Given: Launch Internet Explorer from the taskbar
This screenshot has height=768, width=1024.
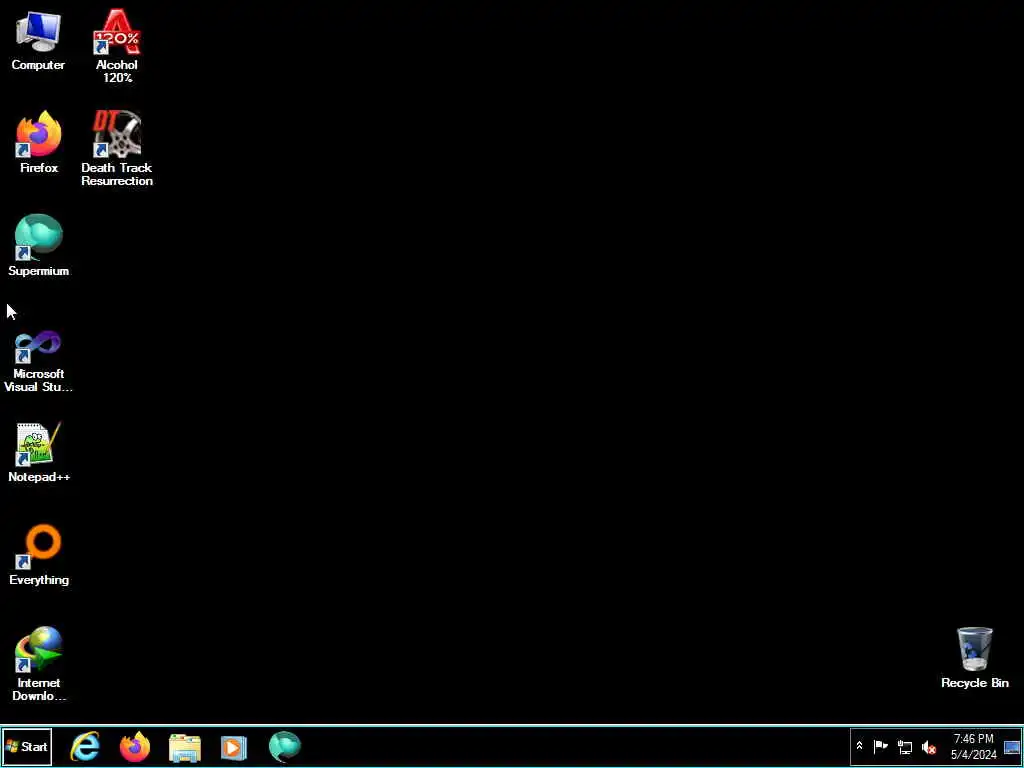Looking at the screenshot, I should [x=85, y=747].
